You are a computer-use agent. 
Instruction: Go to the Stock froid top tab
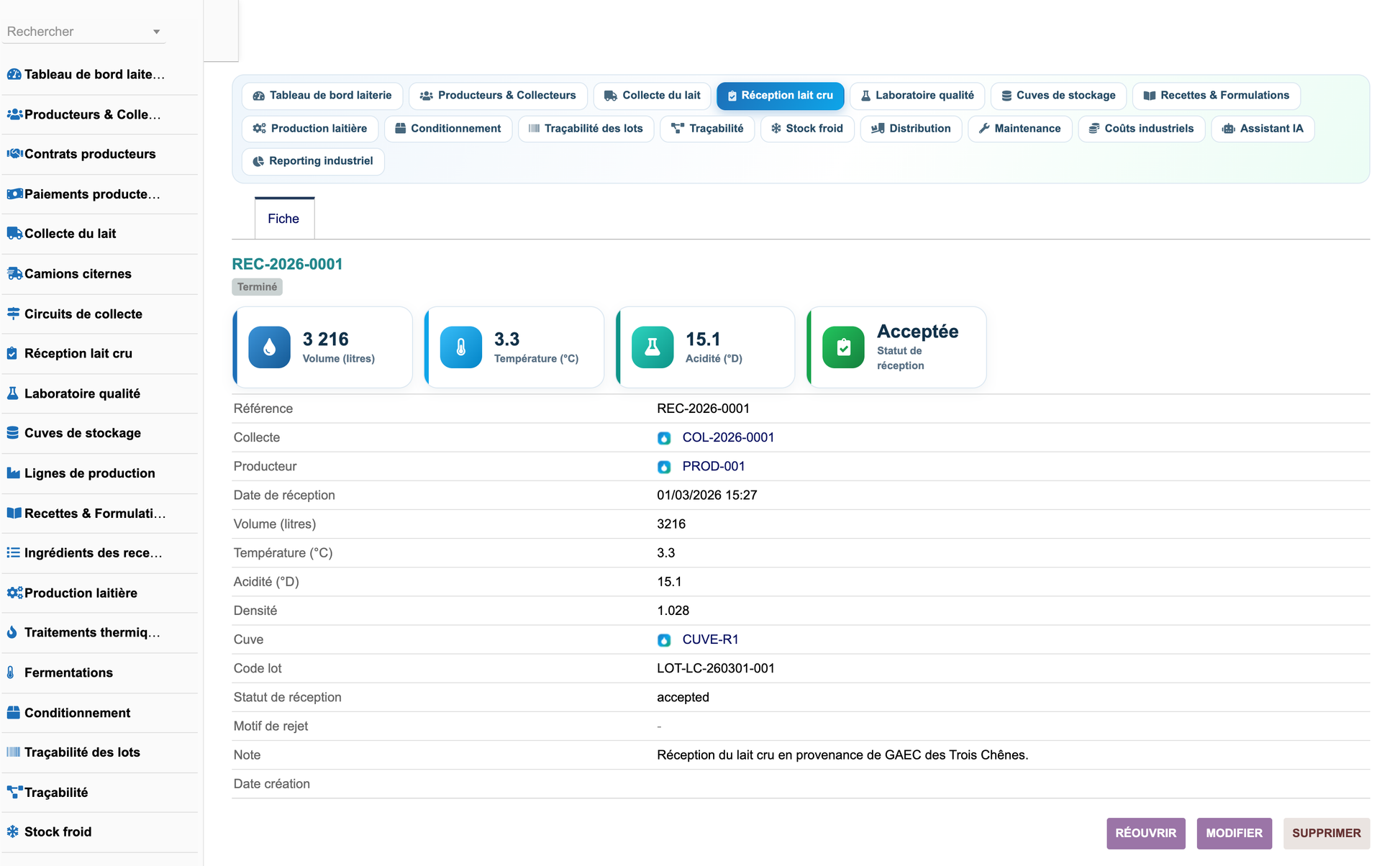807,129
